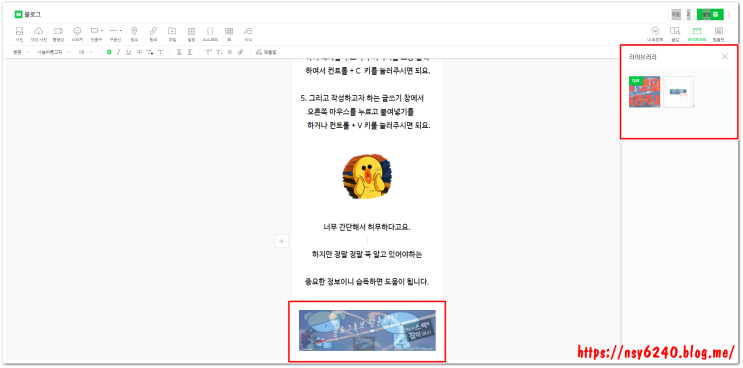This screenshot has width=743, height=368.
Task: Change paragraph alignment in the format bar
Action: pos(179,52)
